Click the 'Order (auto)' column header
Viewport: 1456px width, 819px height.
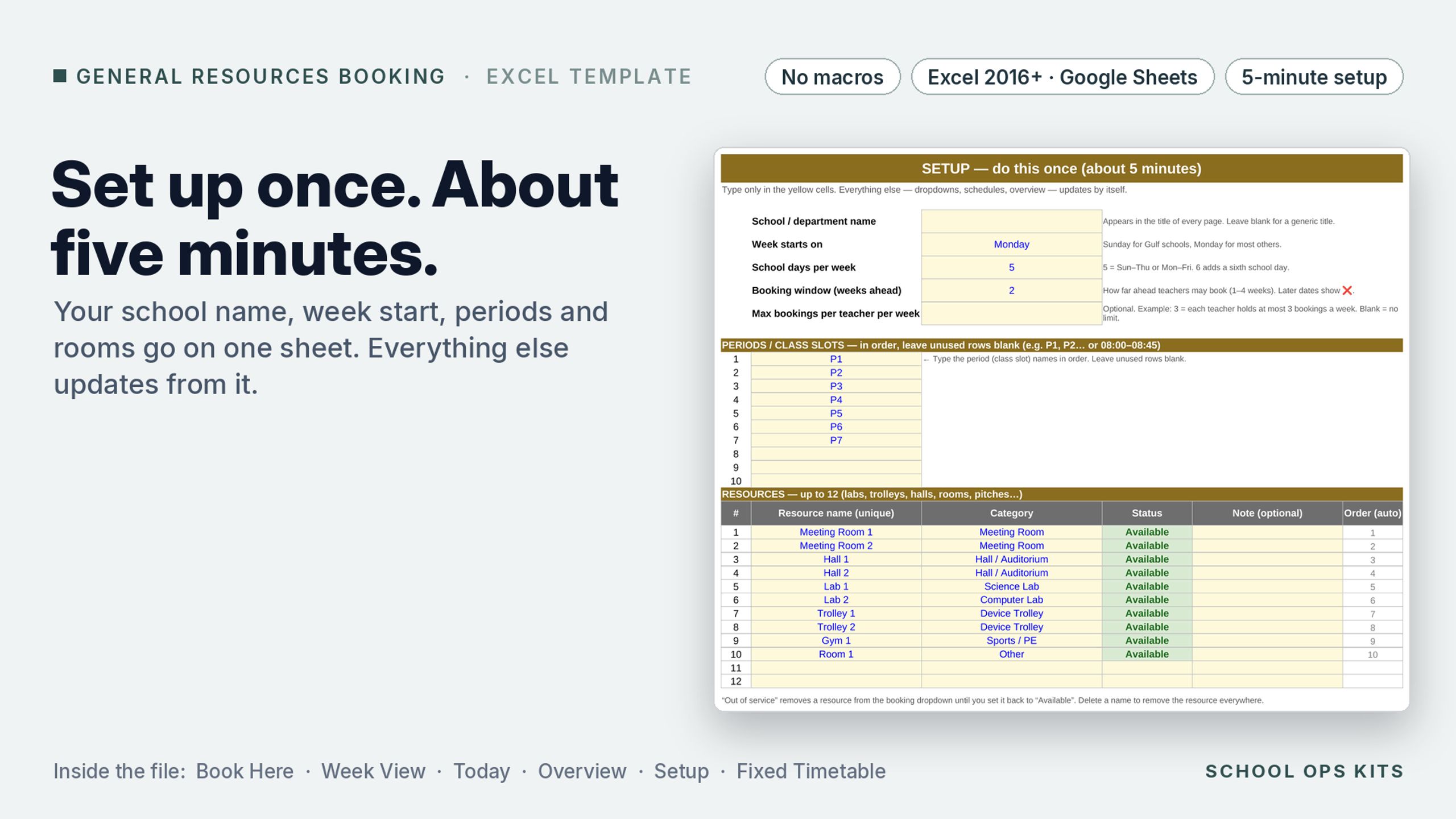point(1372,513)
